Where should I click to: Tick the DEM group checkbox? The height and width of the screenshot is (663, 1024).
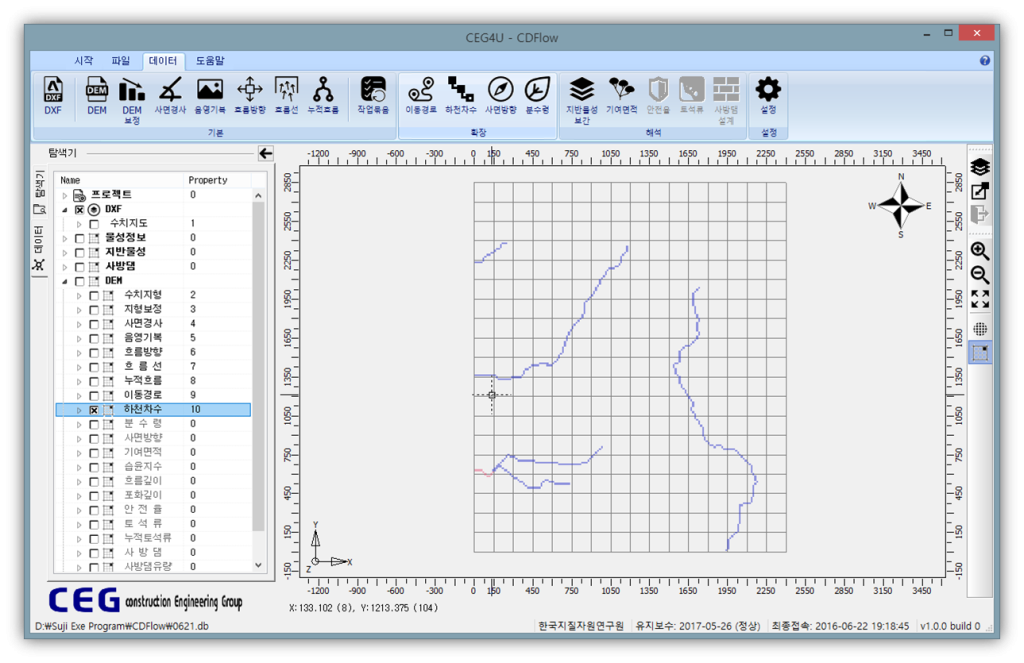tap(80, 282)
